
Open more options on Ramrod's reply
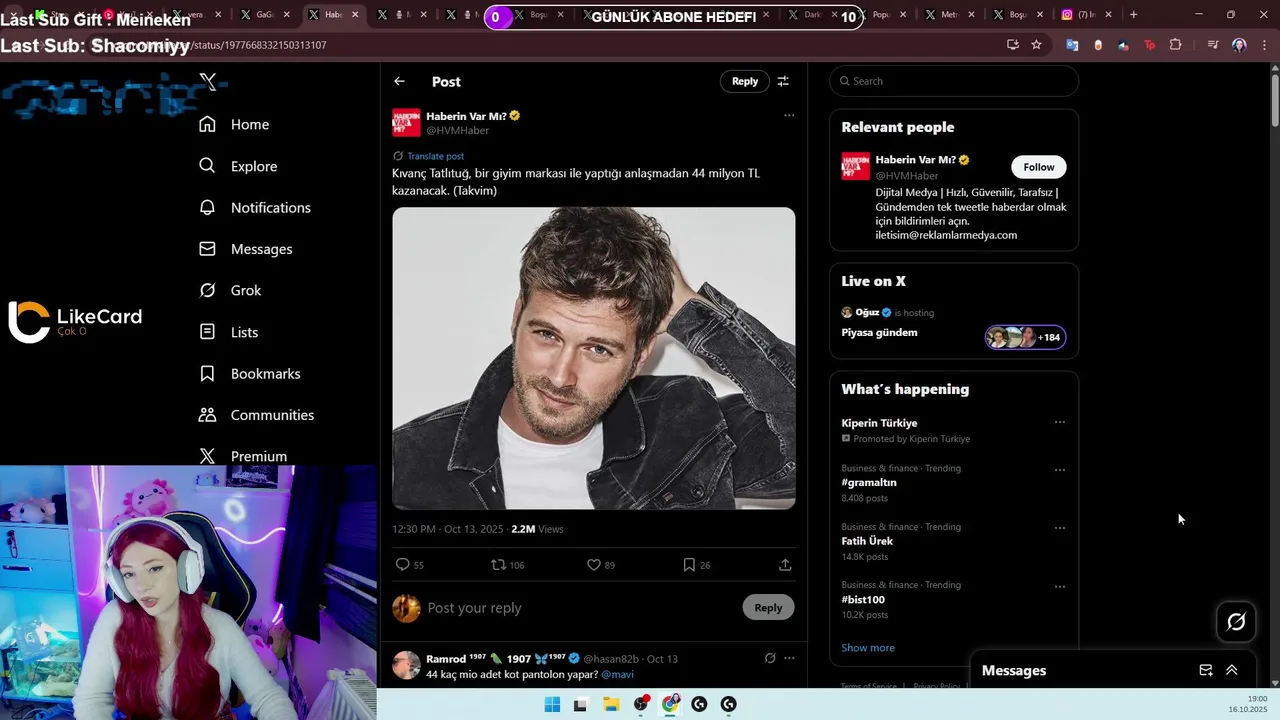pyautogui.click(x=789, y=658)
